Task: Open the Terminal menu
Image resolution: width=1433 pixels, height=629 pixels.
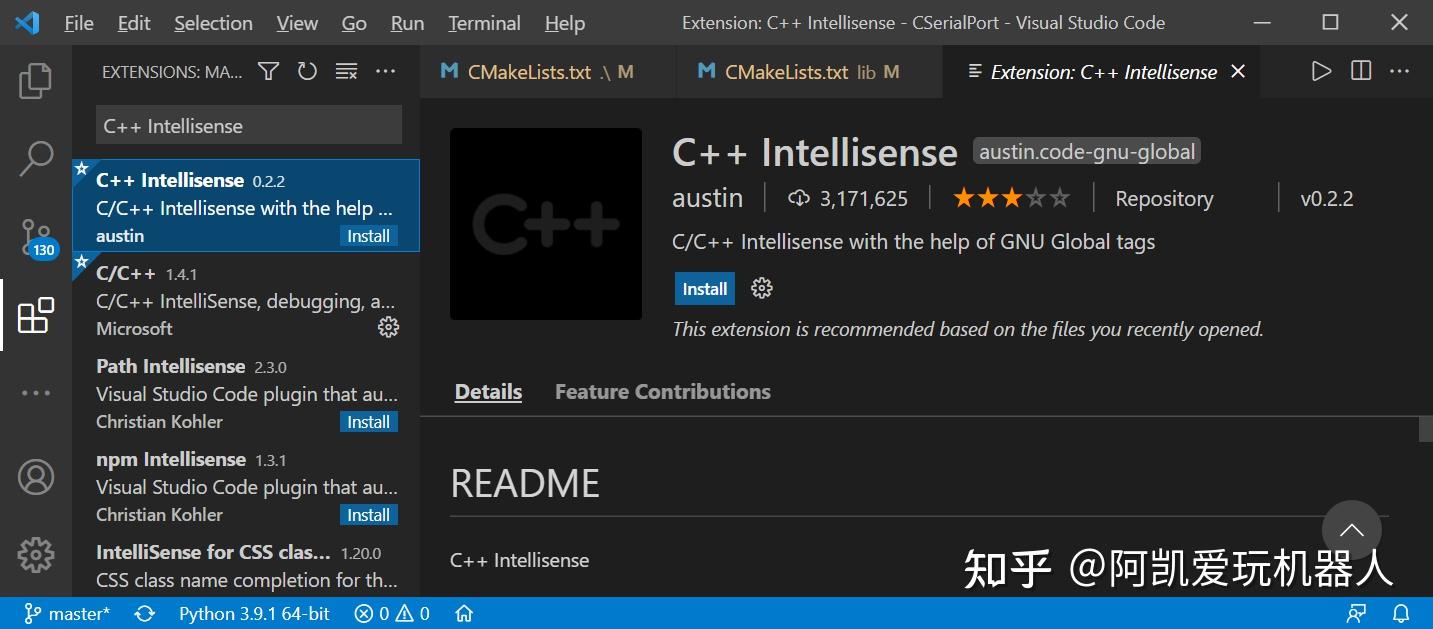Action: click(x=483, y=23)
